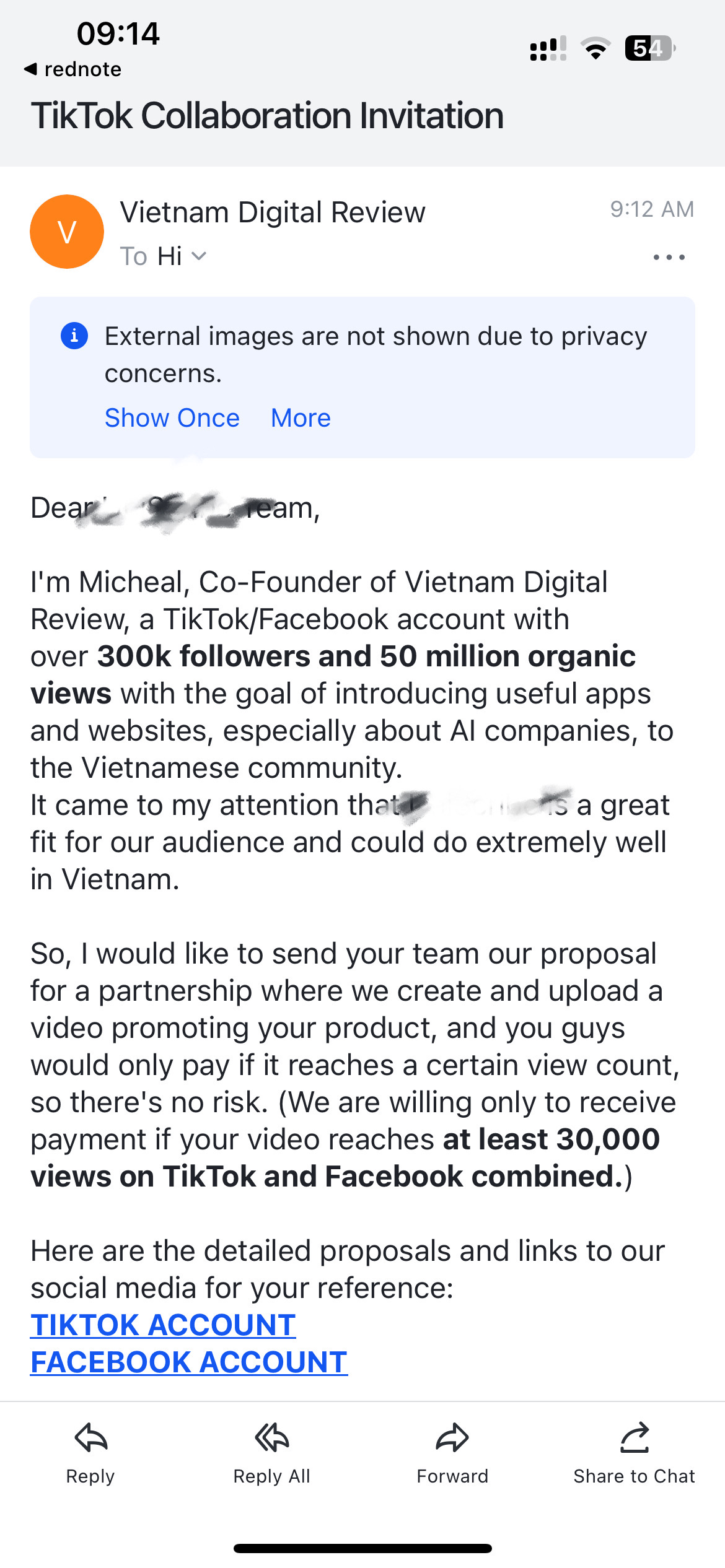Open the TIKTOK ACCOUNT link
Image resolution: width=725 pixels, height=1568 pixels.
[x=163, y=1325]
